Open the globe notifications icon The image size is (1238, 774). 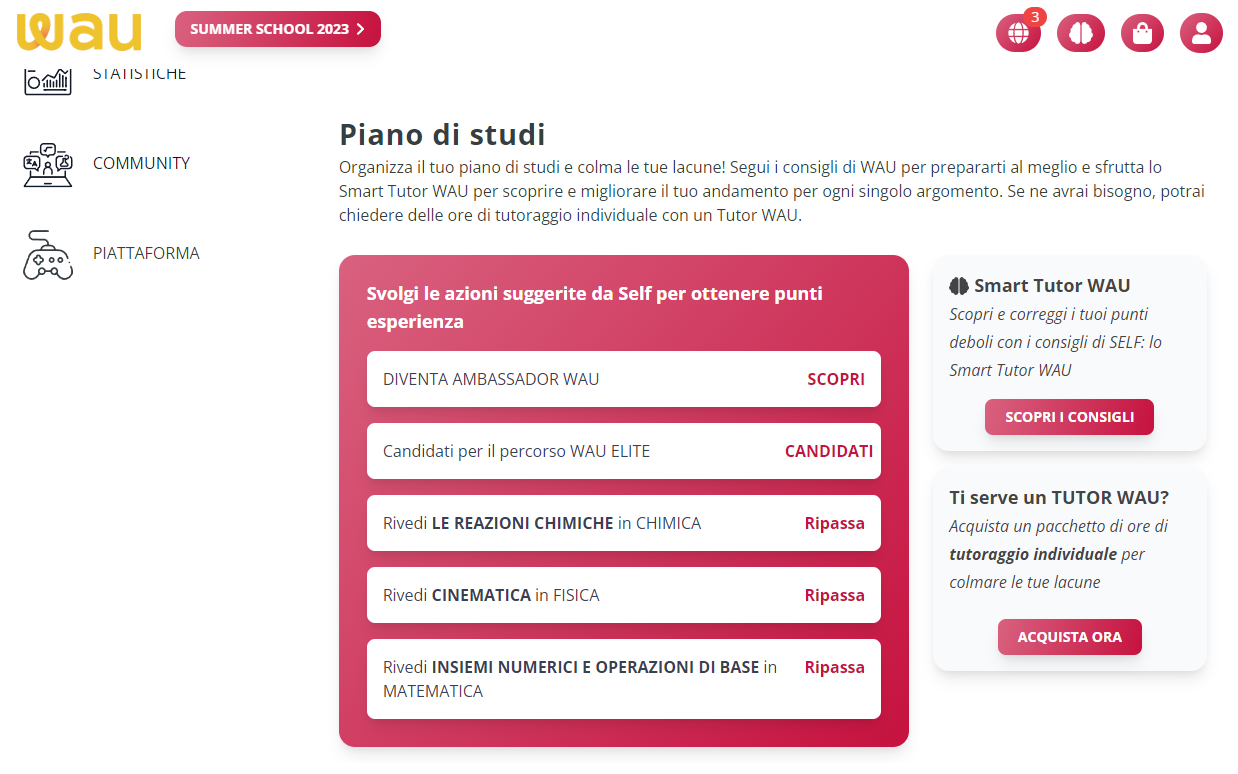tap(1018, 33)
